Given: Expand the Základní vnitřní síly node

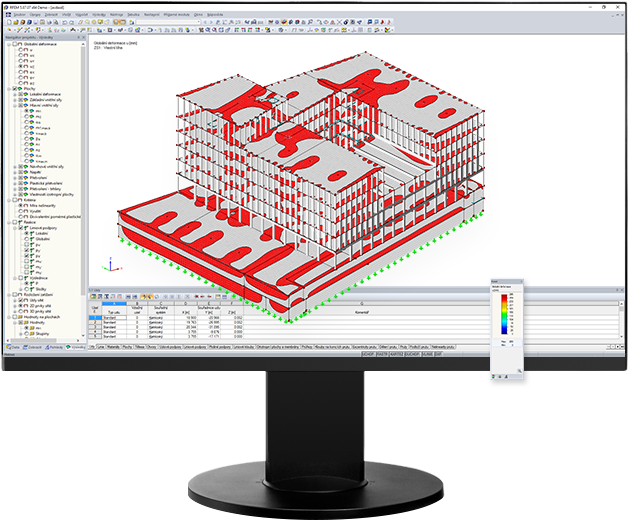Looking at the screenshot, I should point(15,100).
